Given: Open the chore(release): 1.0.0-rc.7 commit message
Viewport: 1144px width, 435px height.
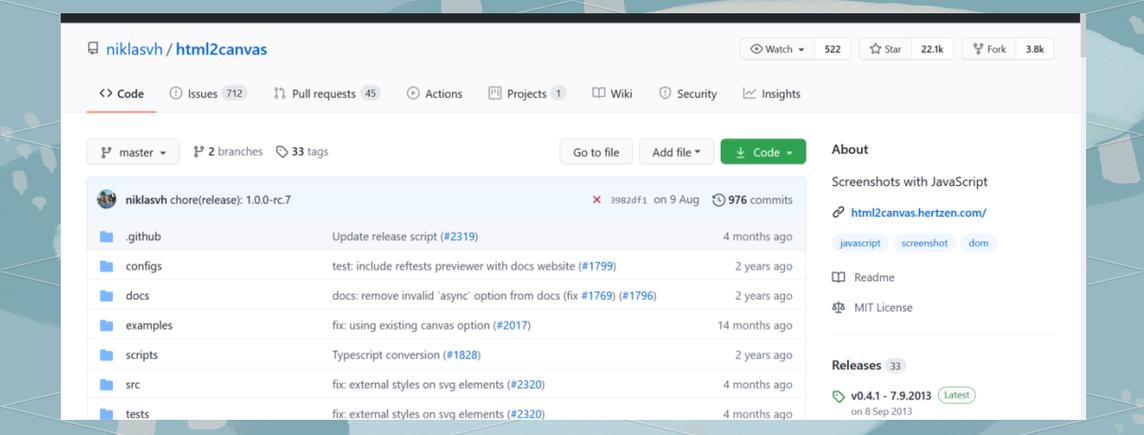Looking at the screenshot, I should [x=231, y=199].
